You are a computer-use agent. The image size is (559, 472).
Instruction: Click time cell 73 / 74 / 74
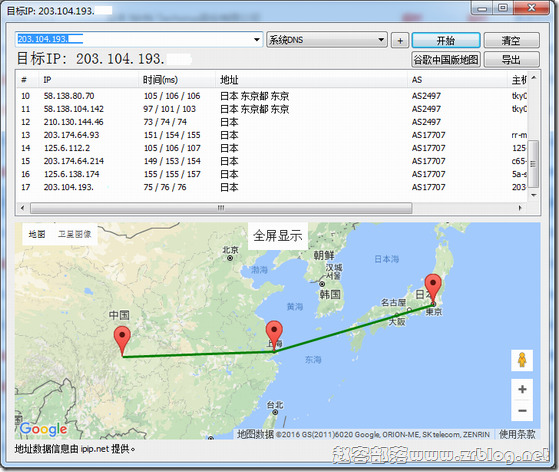coord(165,122)
